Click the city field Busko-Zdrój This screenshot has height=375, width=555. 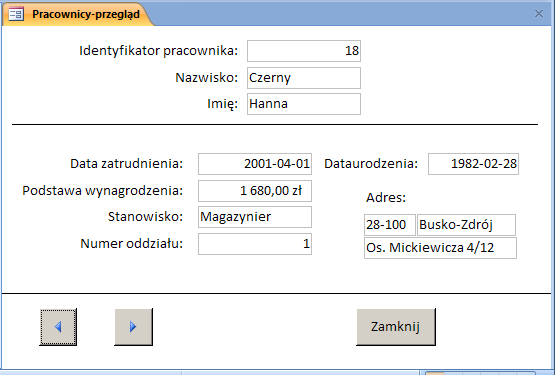pos(467,225)
